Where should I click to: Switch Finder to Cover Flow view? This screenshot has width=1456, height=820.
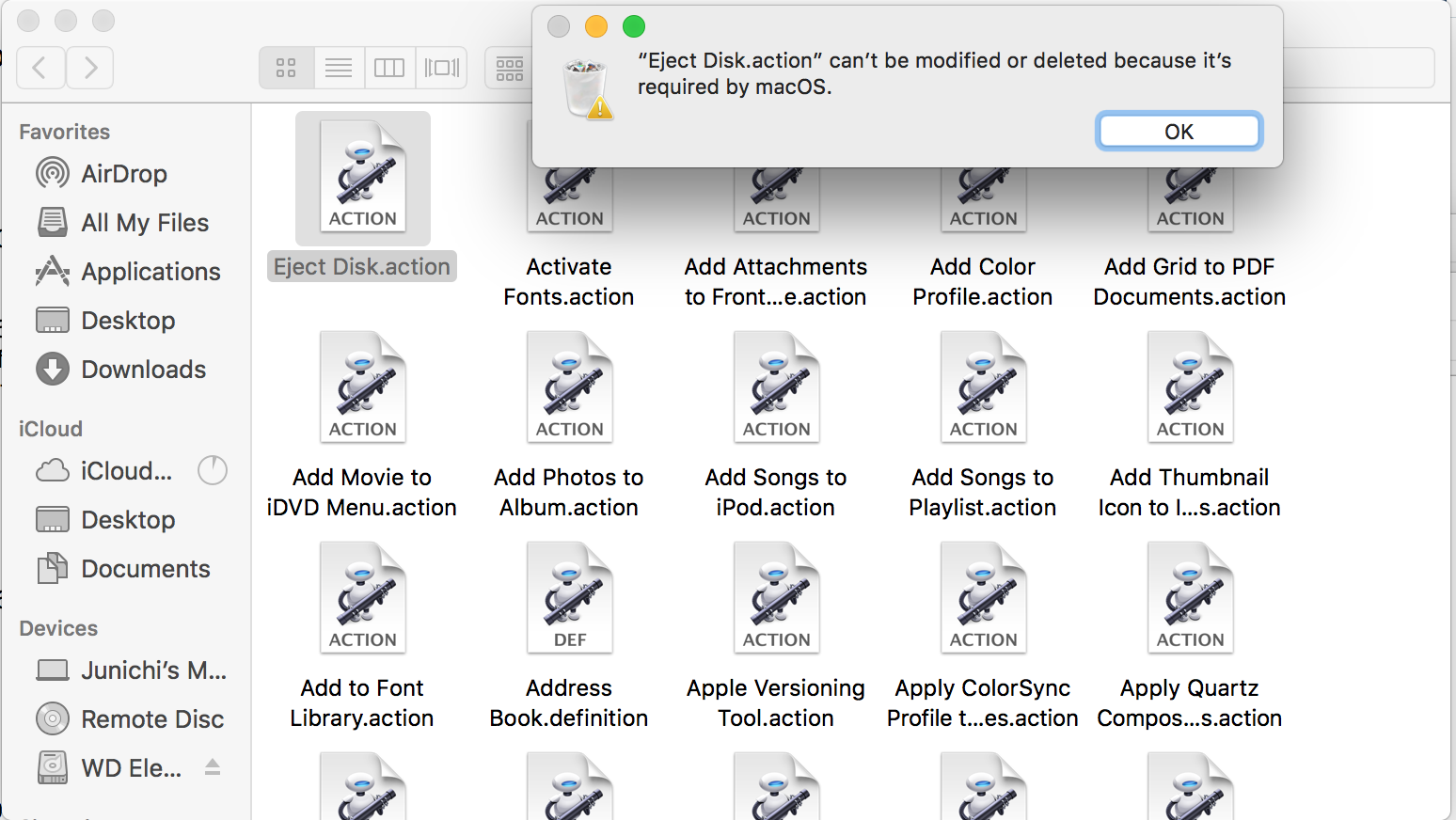pos(442,68)
